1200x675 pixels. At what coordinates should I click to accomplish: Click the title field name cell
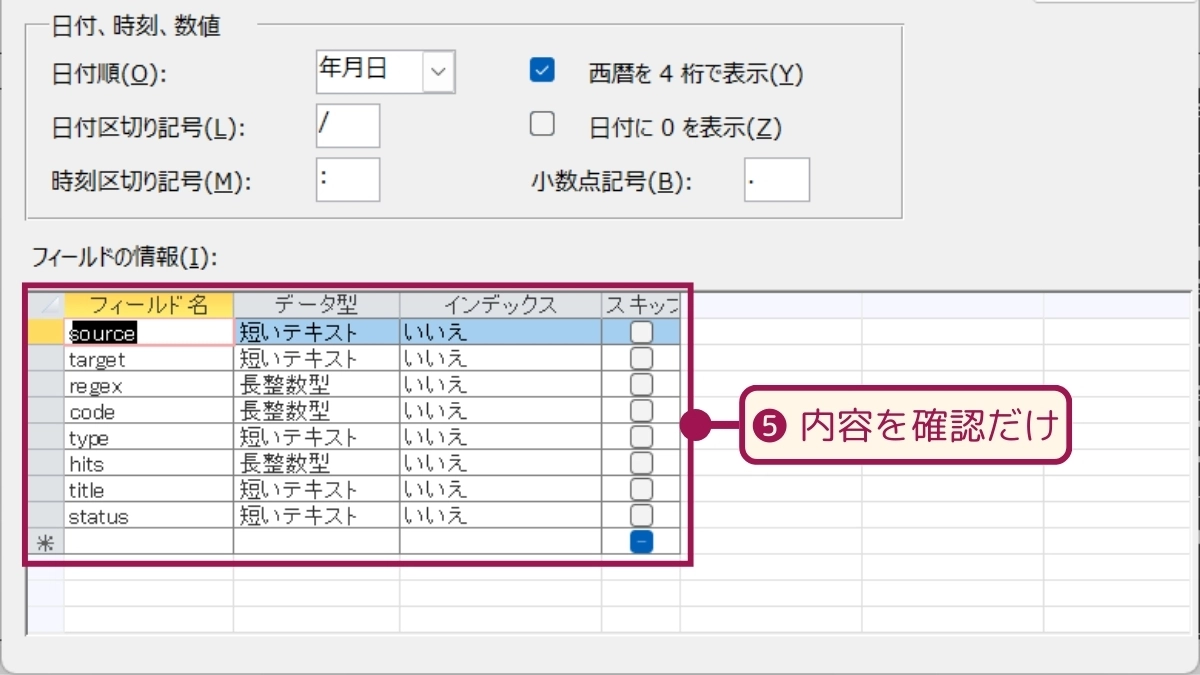[x=149, y=490]
